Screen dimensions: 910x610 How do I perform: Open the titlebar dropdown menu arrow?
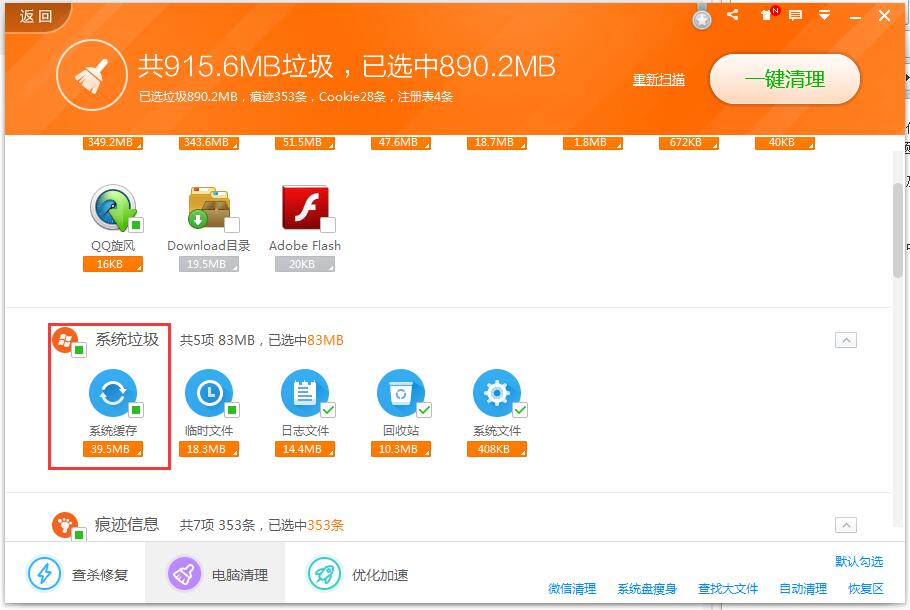[x=824, y=15]
